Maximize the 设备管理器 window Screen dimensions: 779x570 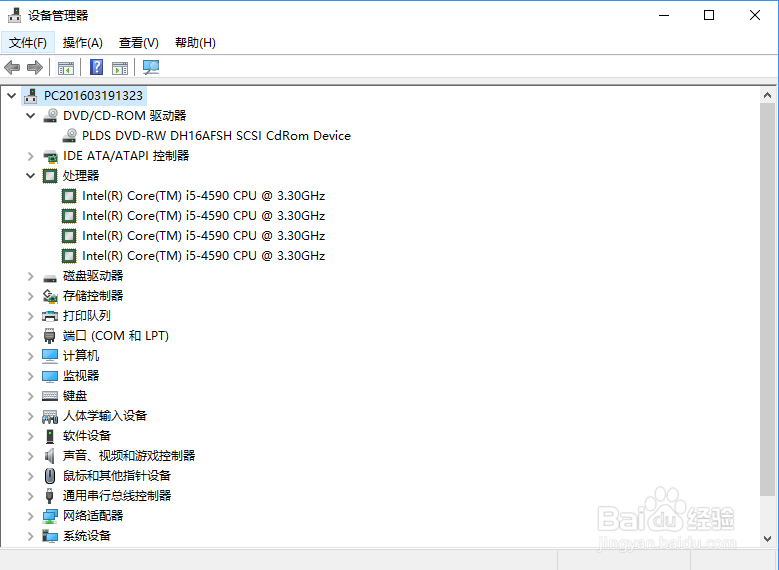click(x=709, y=15)
